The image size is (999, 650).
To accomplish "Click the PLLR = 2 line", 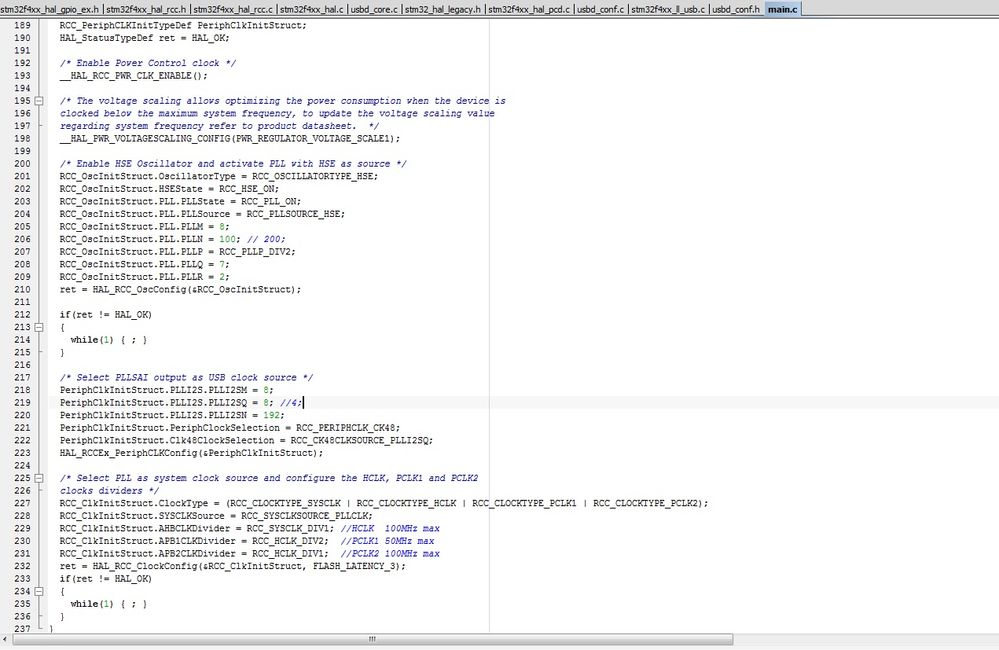I will pos(145,277).
